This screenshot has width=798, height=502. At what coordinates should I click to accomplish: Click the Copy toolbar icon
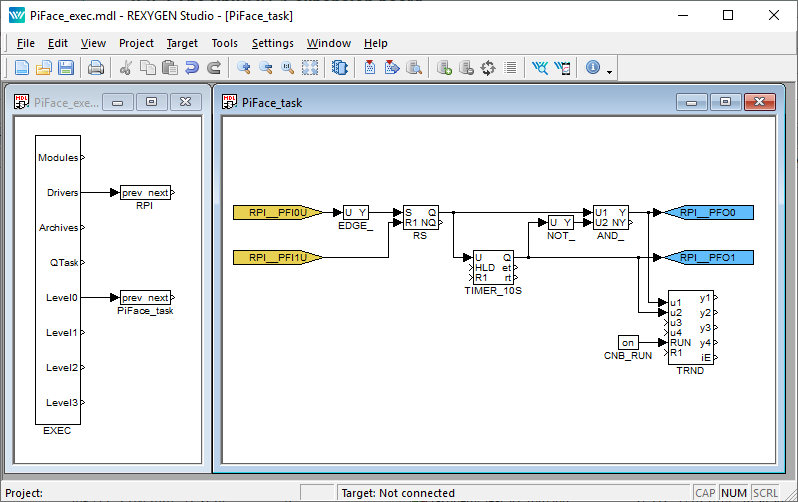click(148, 68)
